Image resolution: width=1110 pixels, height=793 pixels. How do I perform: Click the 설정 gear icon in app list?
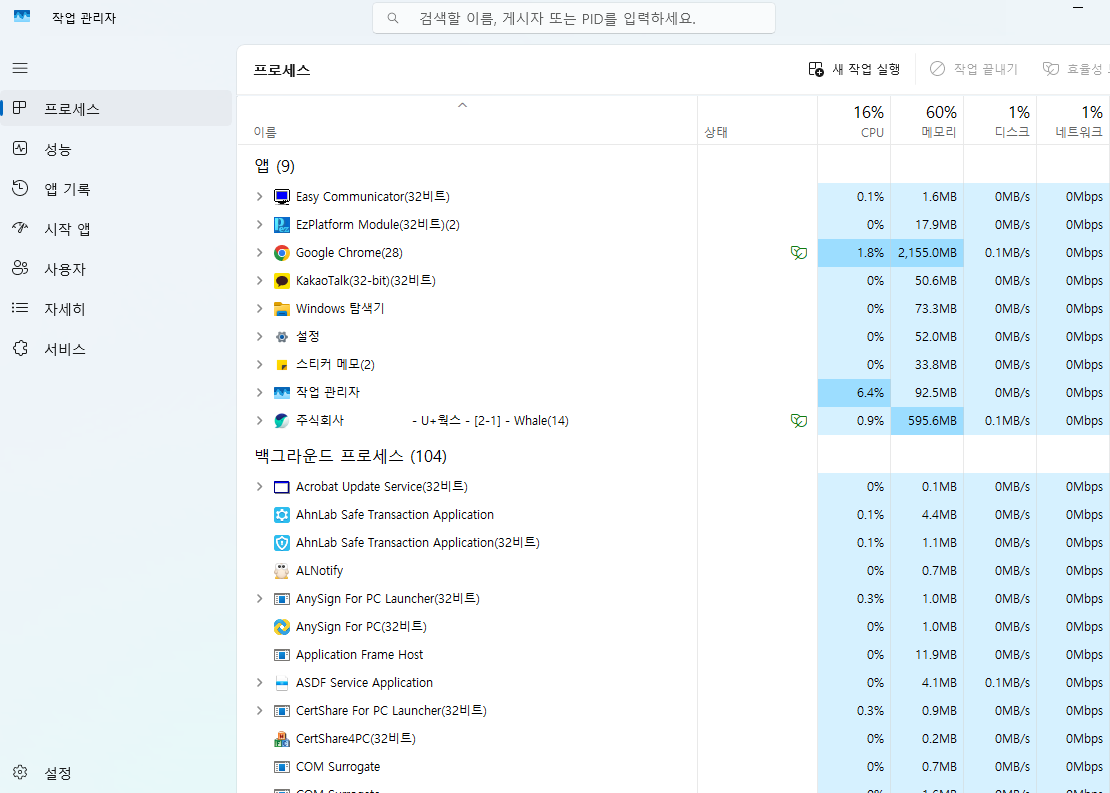[x=282, y=337]
